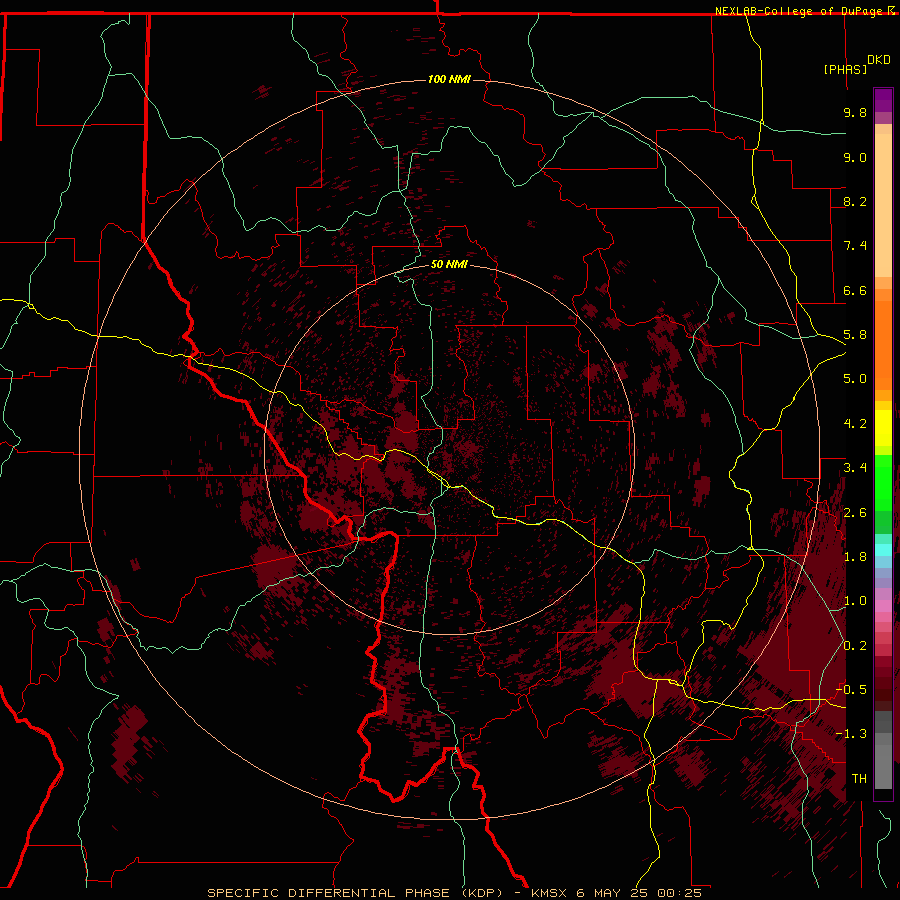
Task: Click the 0.2 legend value
Action: click(855, 646)
